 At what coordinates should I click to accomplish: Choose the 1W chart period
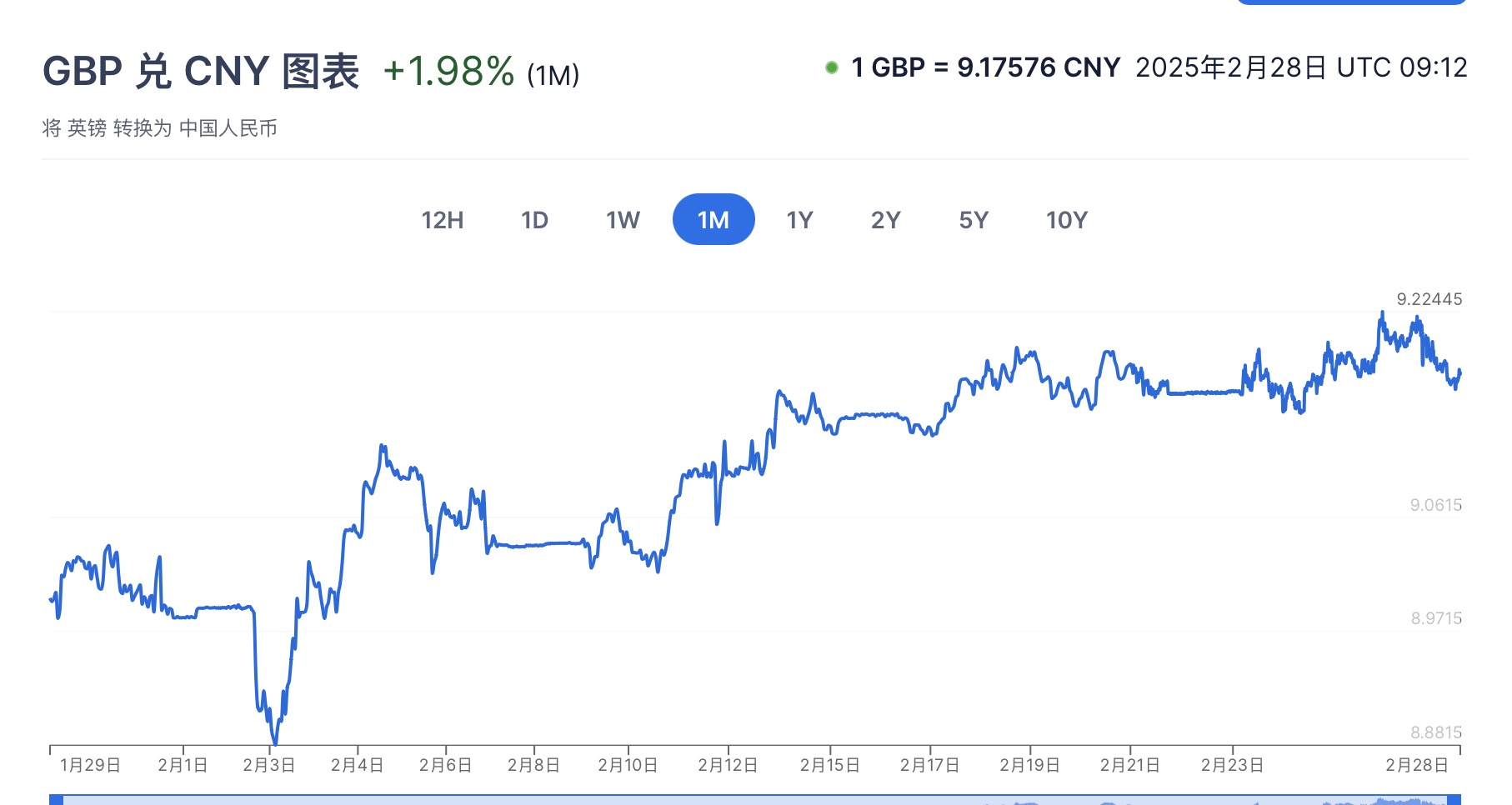[623, 220]
